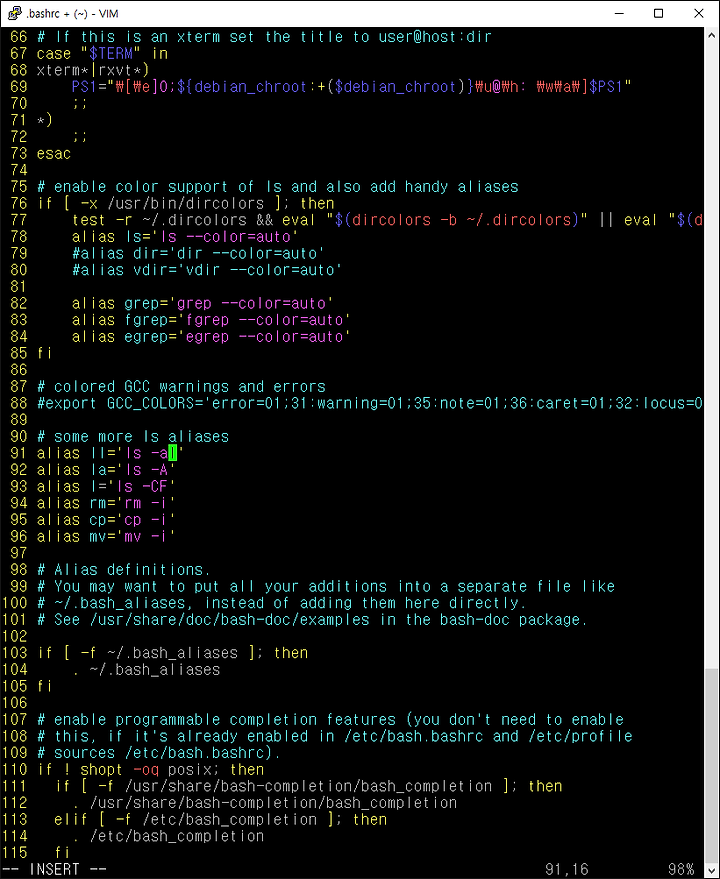
Task: Click 'test -r ~/.dircolors' on line 77
Action: coord(159,220)
